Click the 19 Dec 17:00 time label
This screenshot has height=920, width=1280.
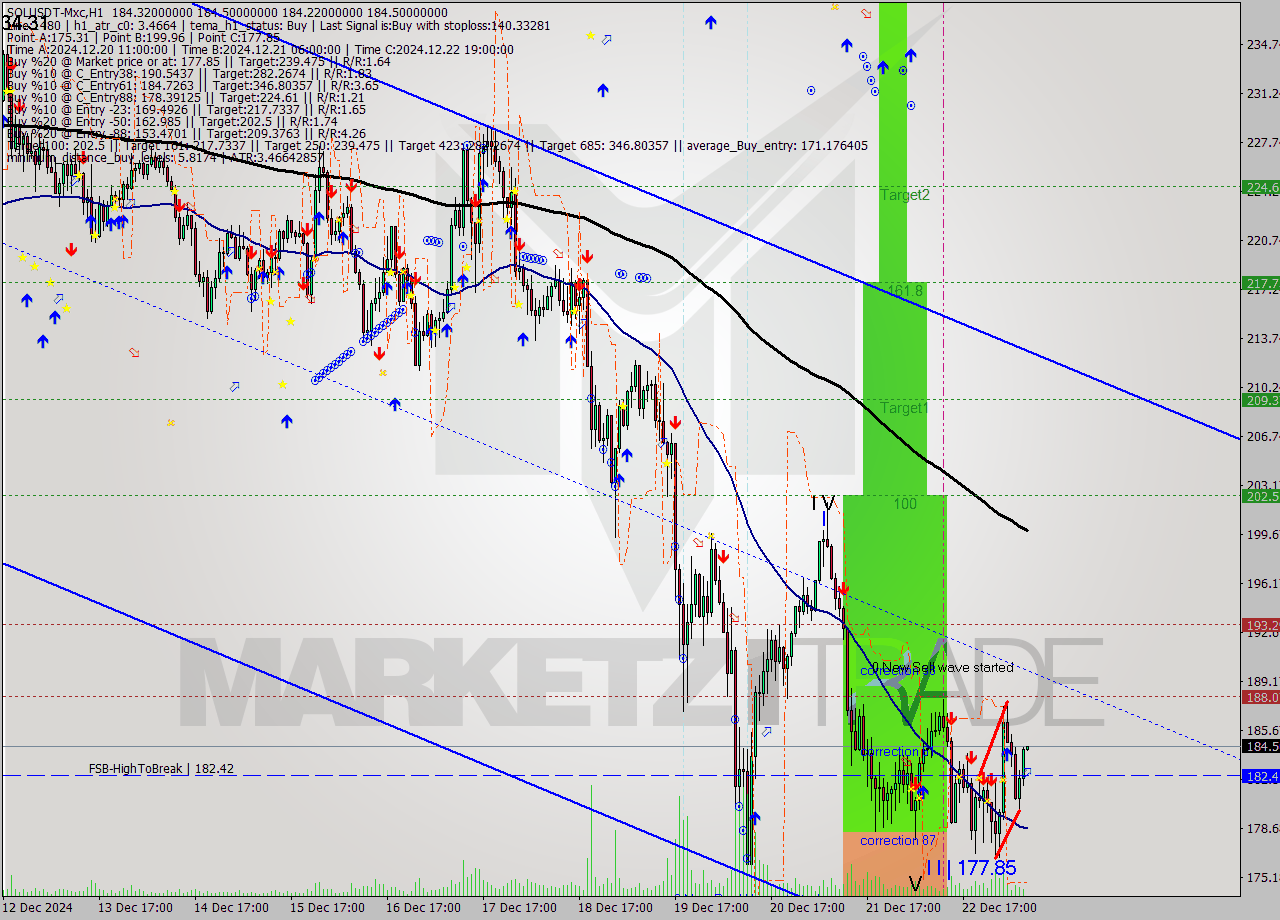tap(712, 908)
